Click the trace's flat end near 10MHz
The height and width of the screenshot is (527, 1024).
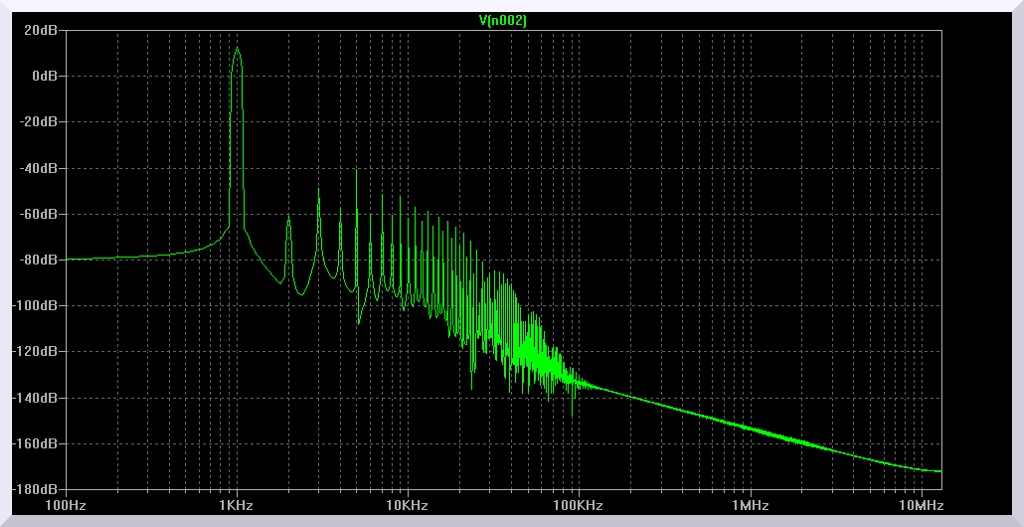pyautogui.click(x=935, y=470)
